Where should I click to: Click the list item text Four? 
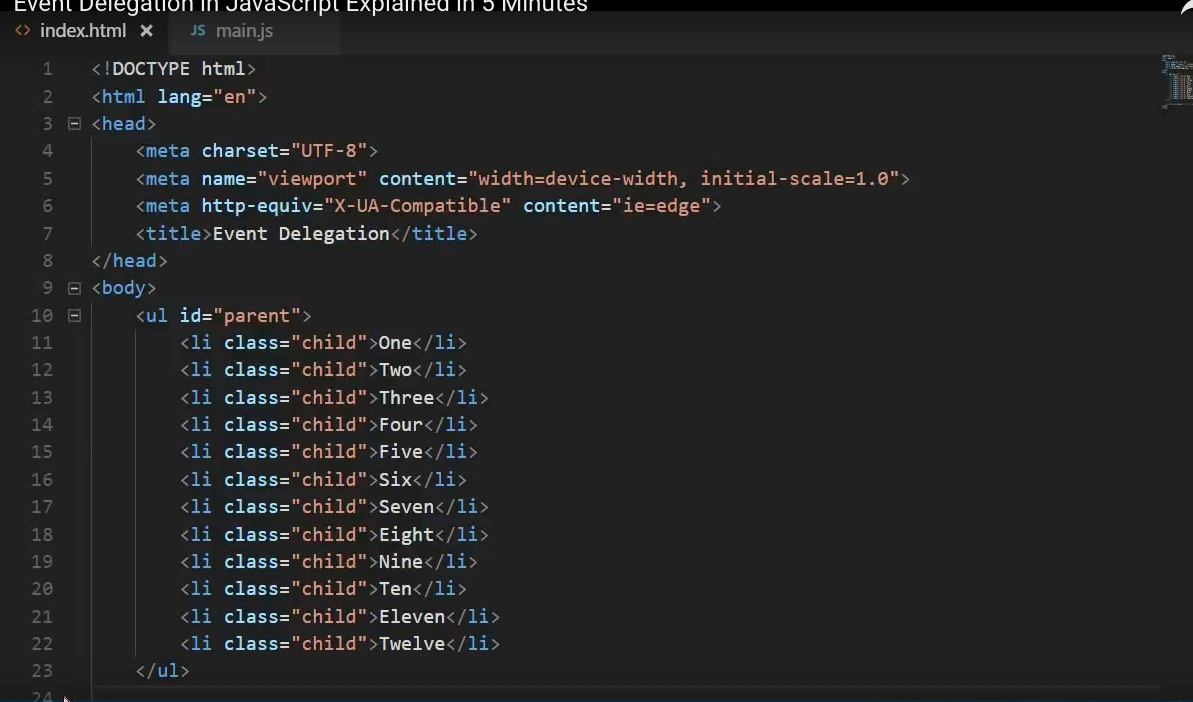click(x=400, y=425)
